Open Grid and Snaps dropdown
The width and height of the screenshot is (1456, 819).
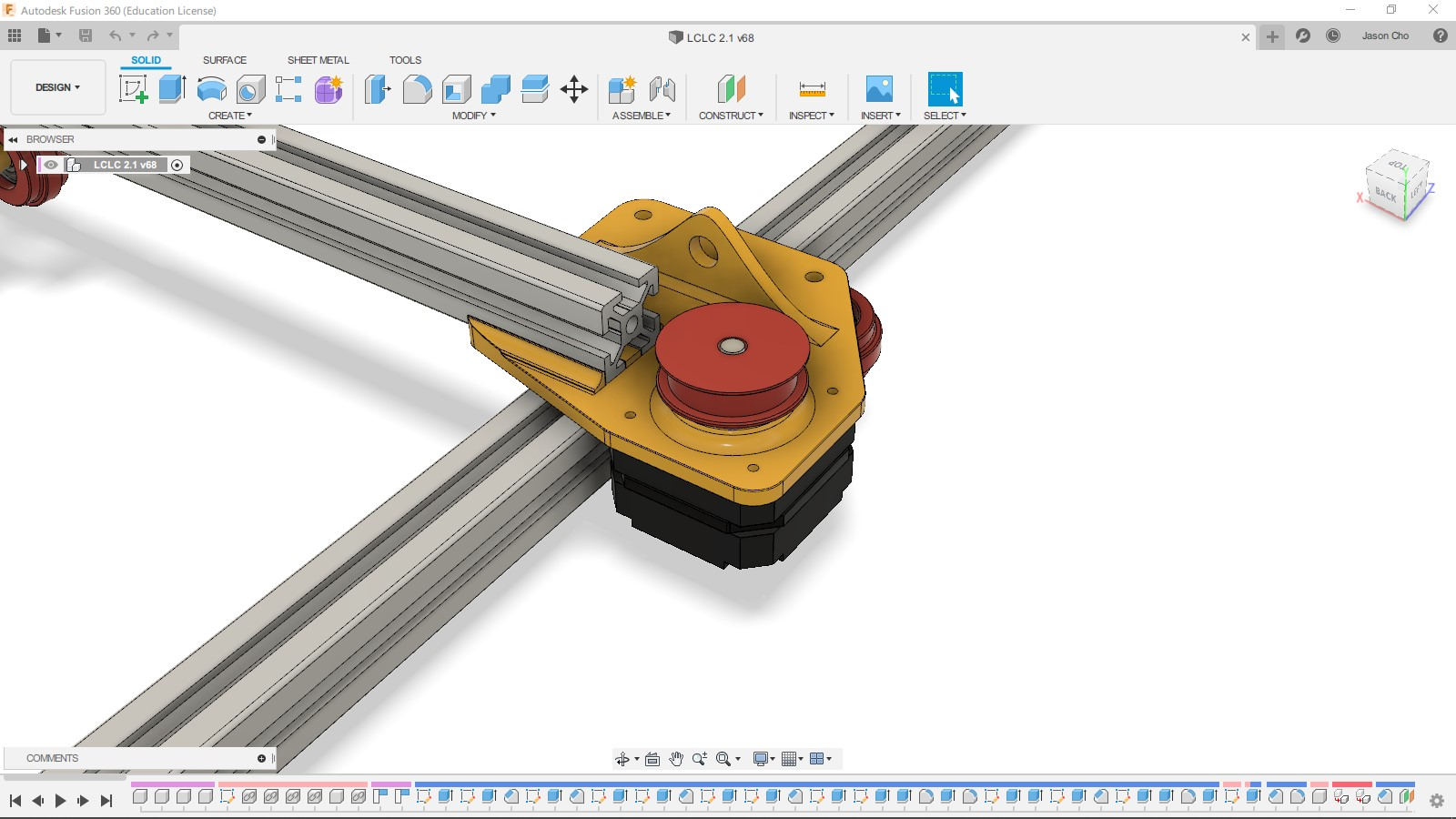coord(792,759)
